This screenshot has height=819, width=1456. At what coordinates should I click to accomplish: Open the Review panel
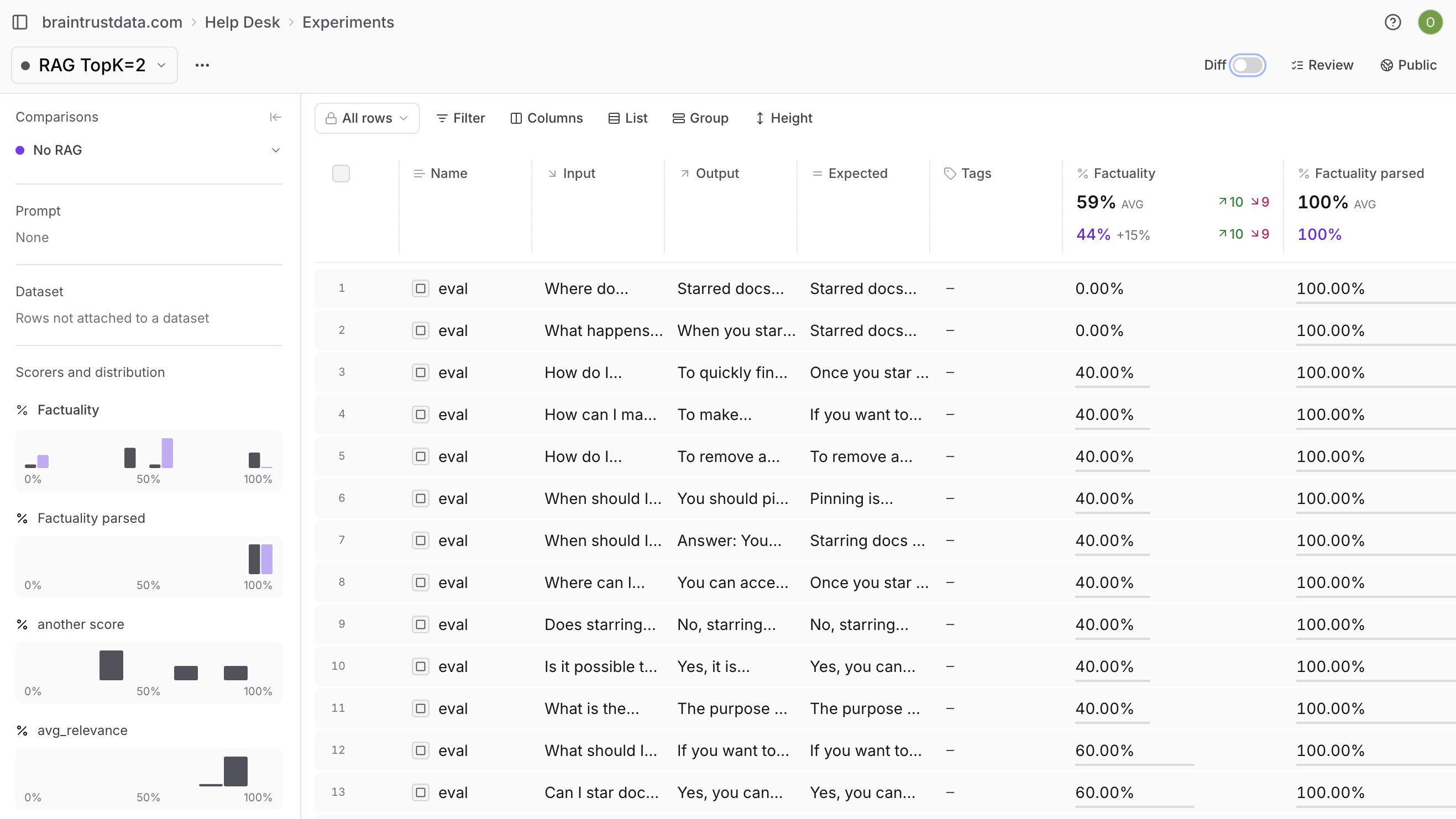[1322, 65]
